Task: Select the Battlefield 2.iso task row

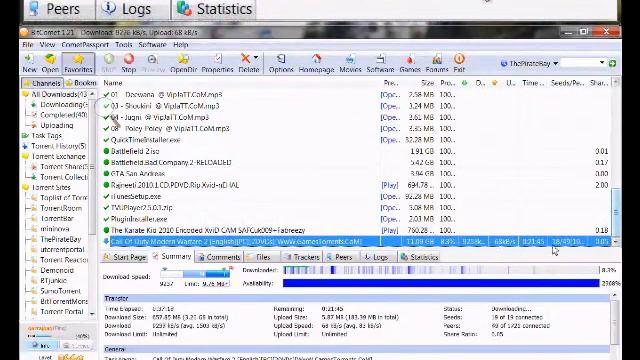Action: pyautogui.click(x=356, y=151)
